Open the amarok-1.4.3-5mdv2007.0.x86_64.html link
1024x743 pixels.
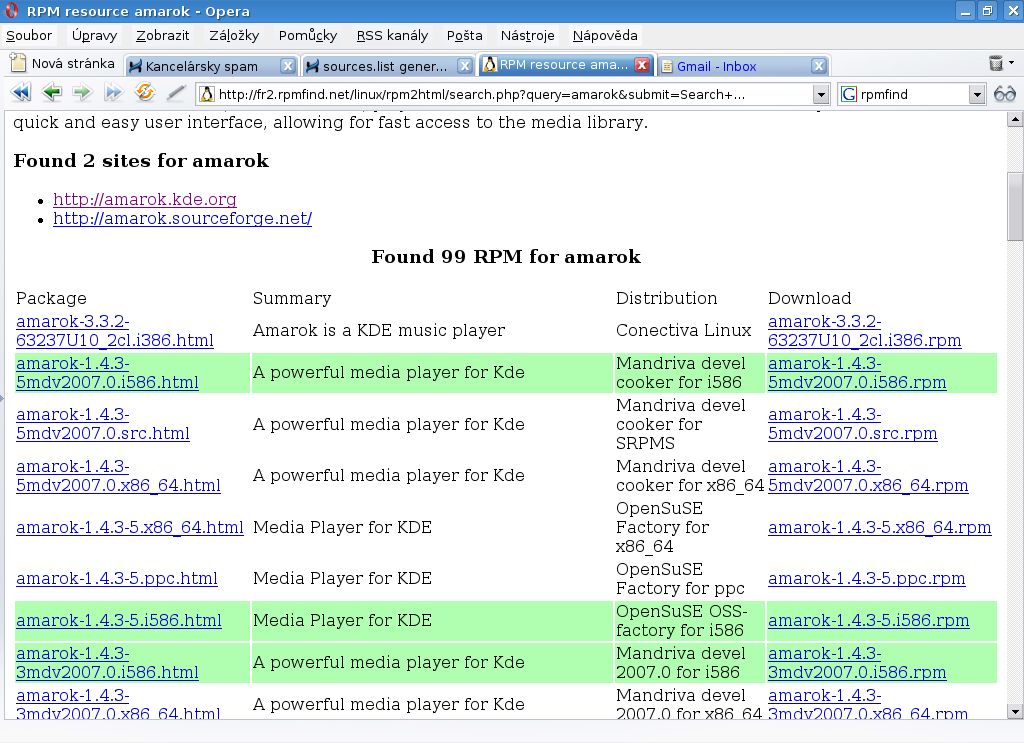[118, 476]
